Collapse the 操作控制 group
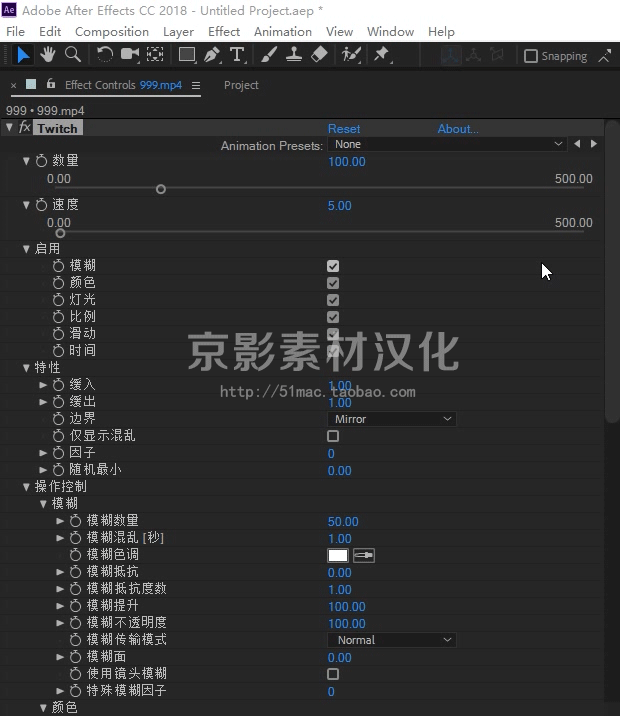The height and width of the screenshot is (716, 620). 26,487
